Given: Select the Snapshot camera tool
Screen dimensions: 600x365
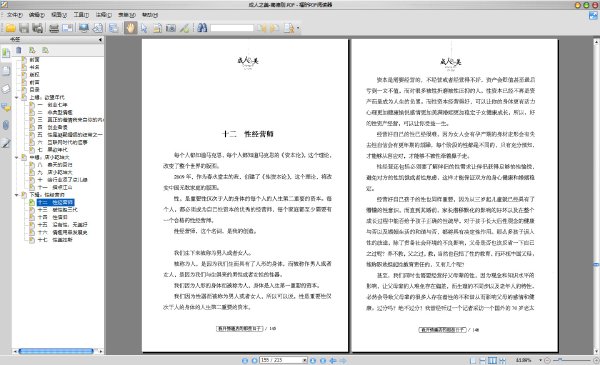Looking at the screenshot, I should click(x=171, y=28).
